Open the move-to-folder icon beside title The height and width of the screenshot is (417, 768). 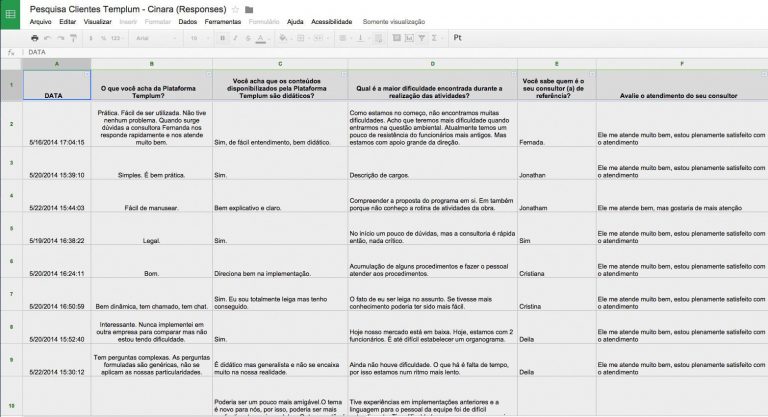(249, 9)
